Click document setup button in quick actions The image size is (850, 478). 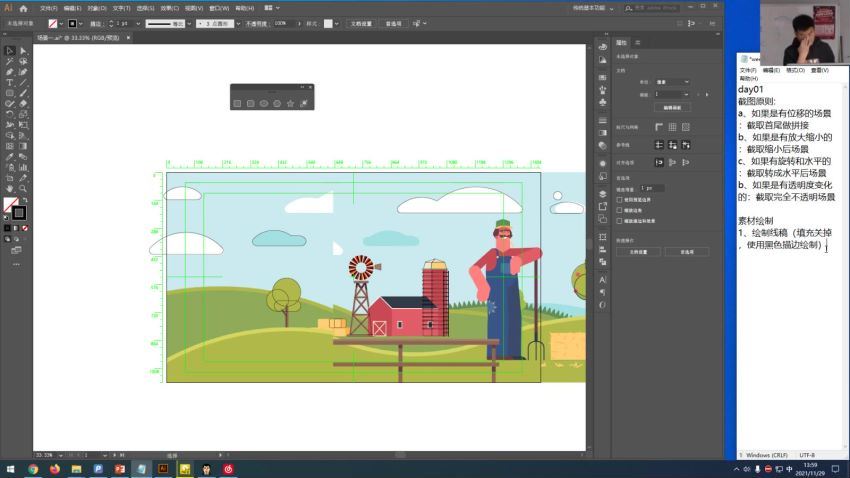click(x=638, y=252)
